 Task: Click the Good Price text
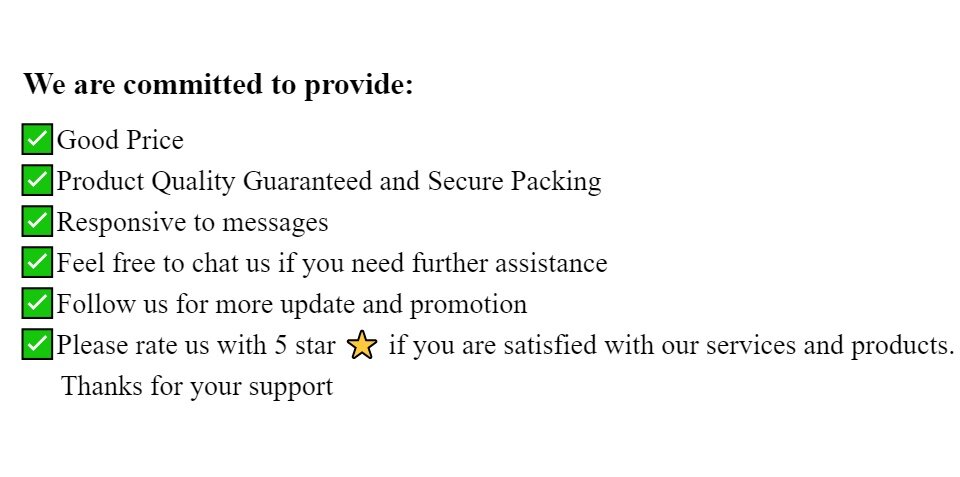(x=120, y=140)
